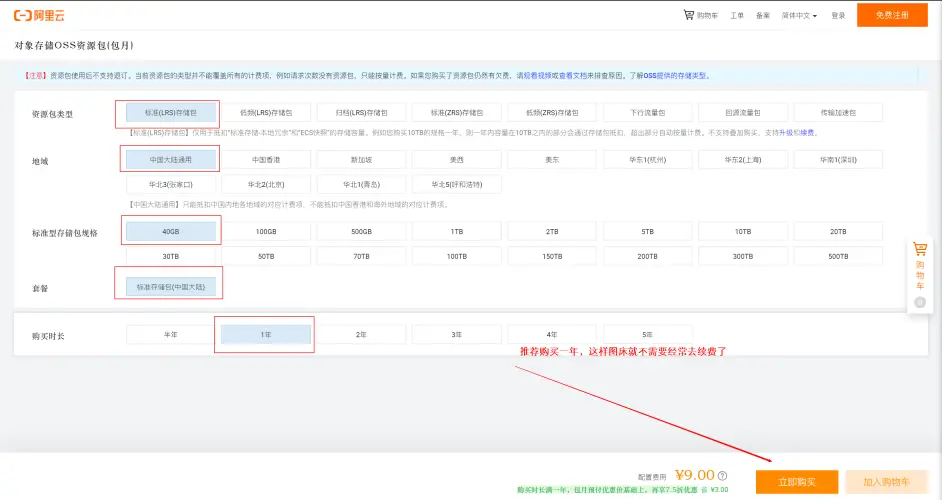This screenshot has height=500, width=942.
Task: Pick the 40GB storage size
Action: click(x=171, y=231)
